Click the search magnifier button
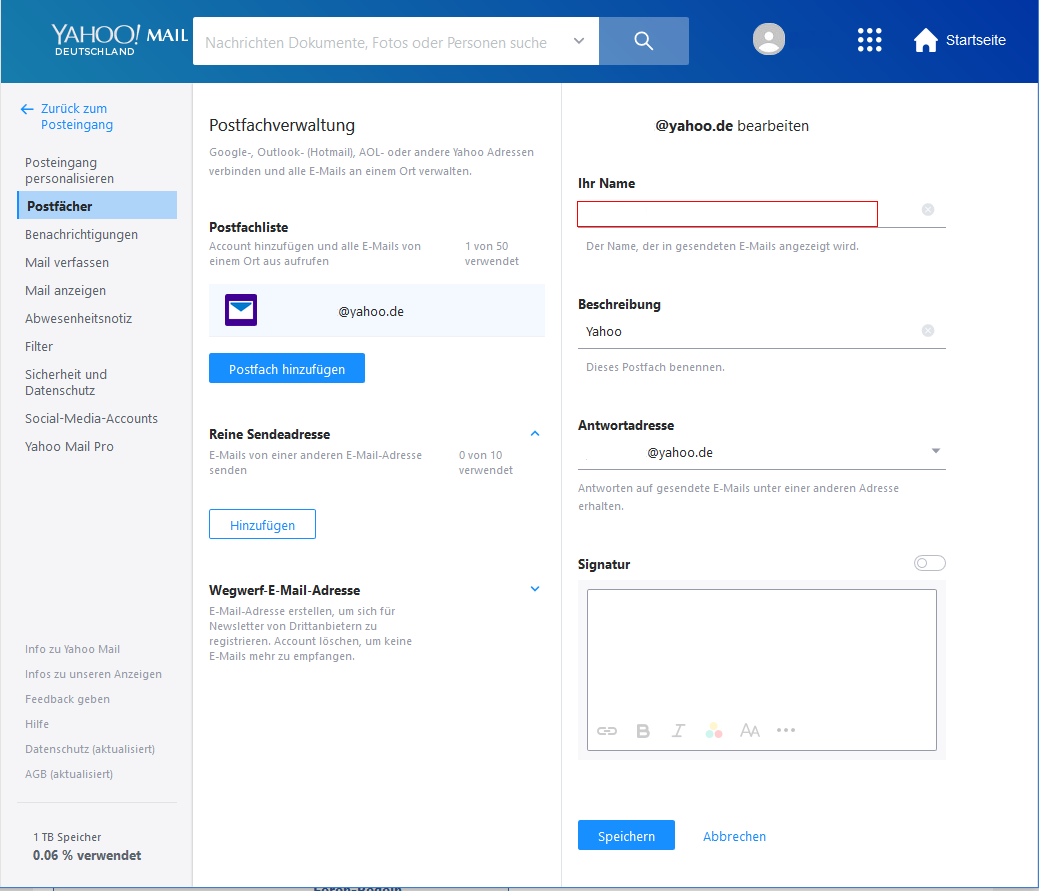The image size is (1039, 891). [643, 41]
